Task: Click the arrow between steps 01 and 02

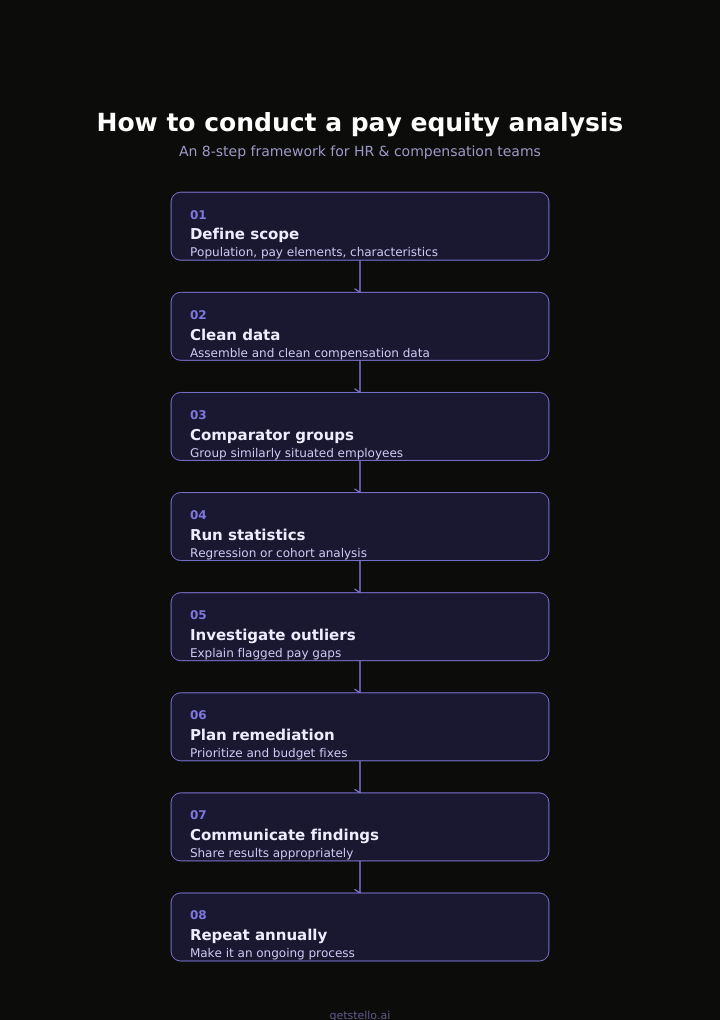Action: pyautogui.click(x=359, y=276)
